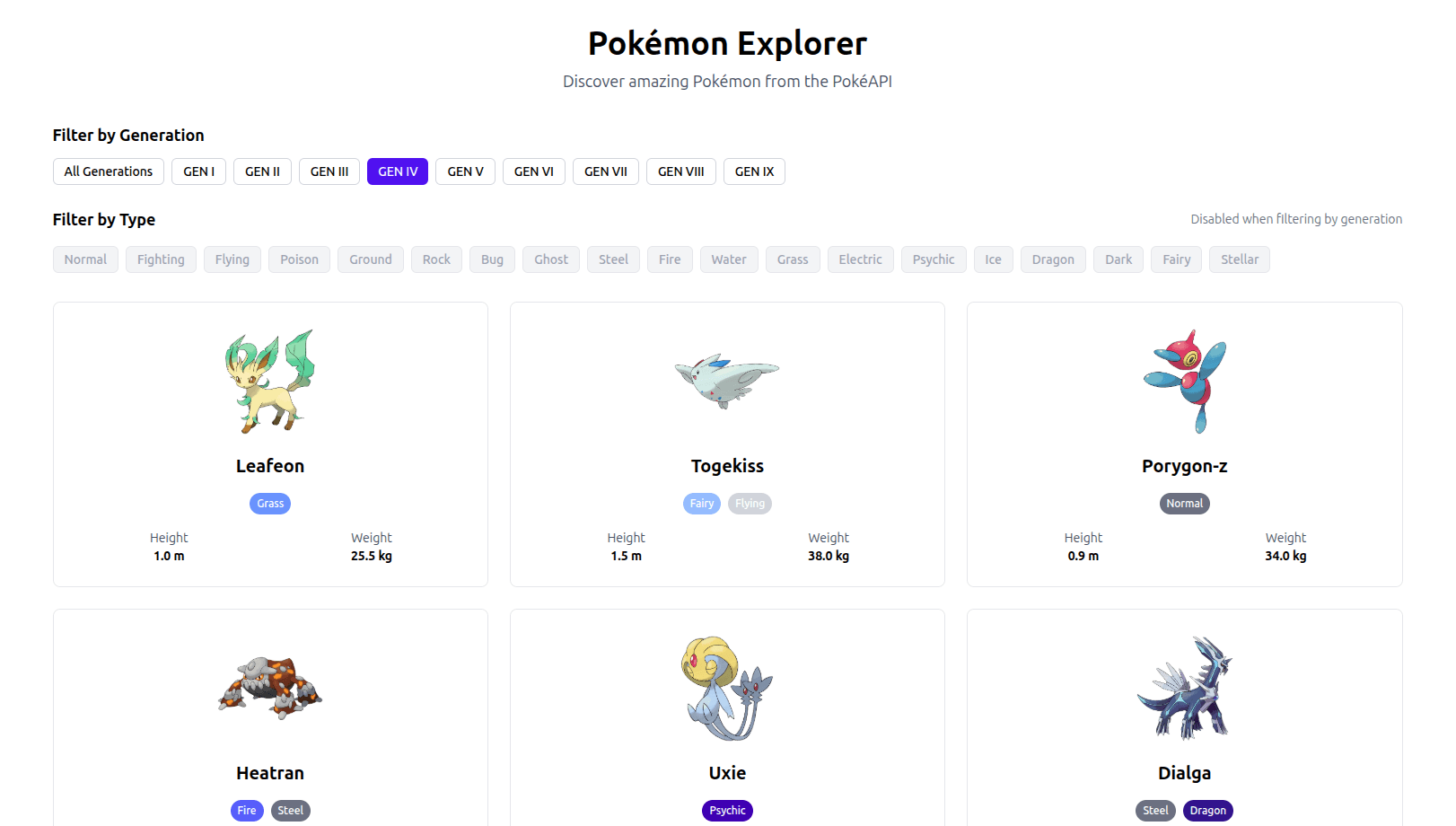Click the Heatran sprite image
The width and height of the screenshot is (1456, 826).
coord(270,687)
